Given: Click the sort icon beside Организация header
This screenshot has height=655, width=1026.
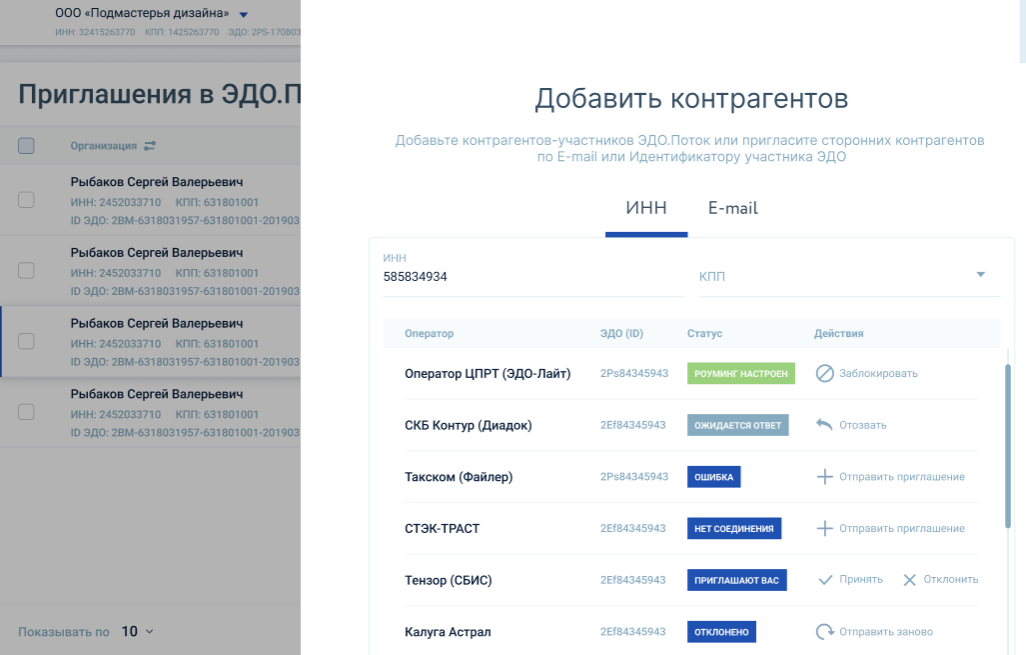Looking at the screenshot, I should [150, 146].
